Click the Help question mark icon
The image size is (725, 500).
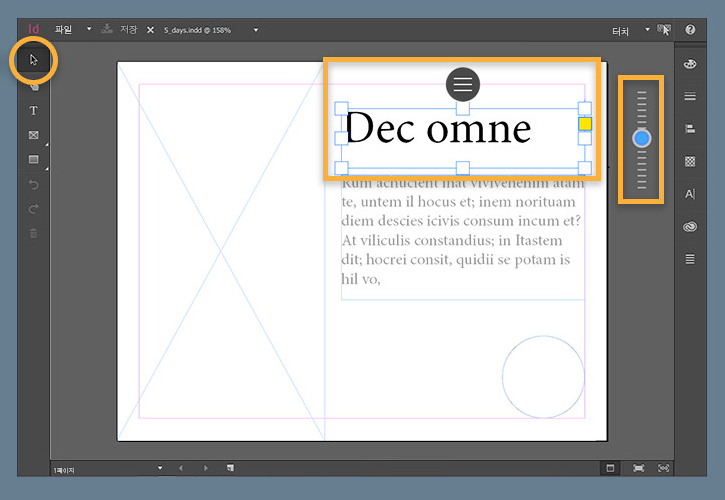tap(690, 30)
